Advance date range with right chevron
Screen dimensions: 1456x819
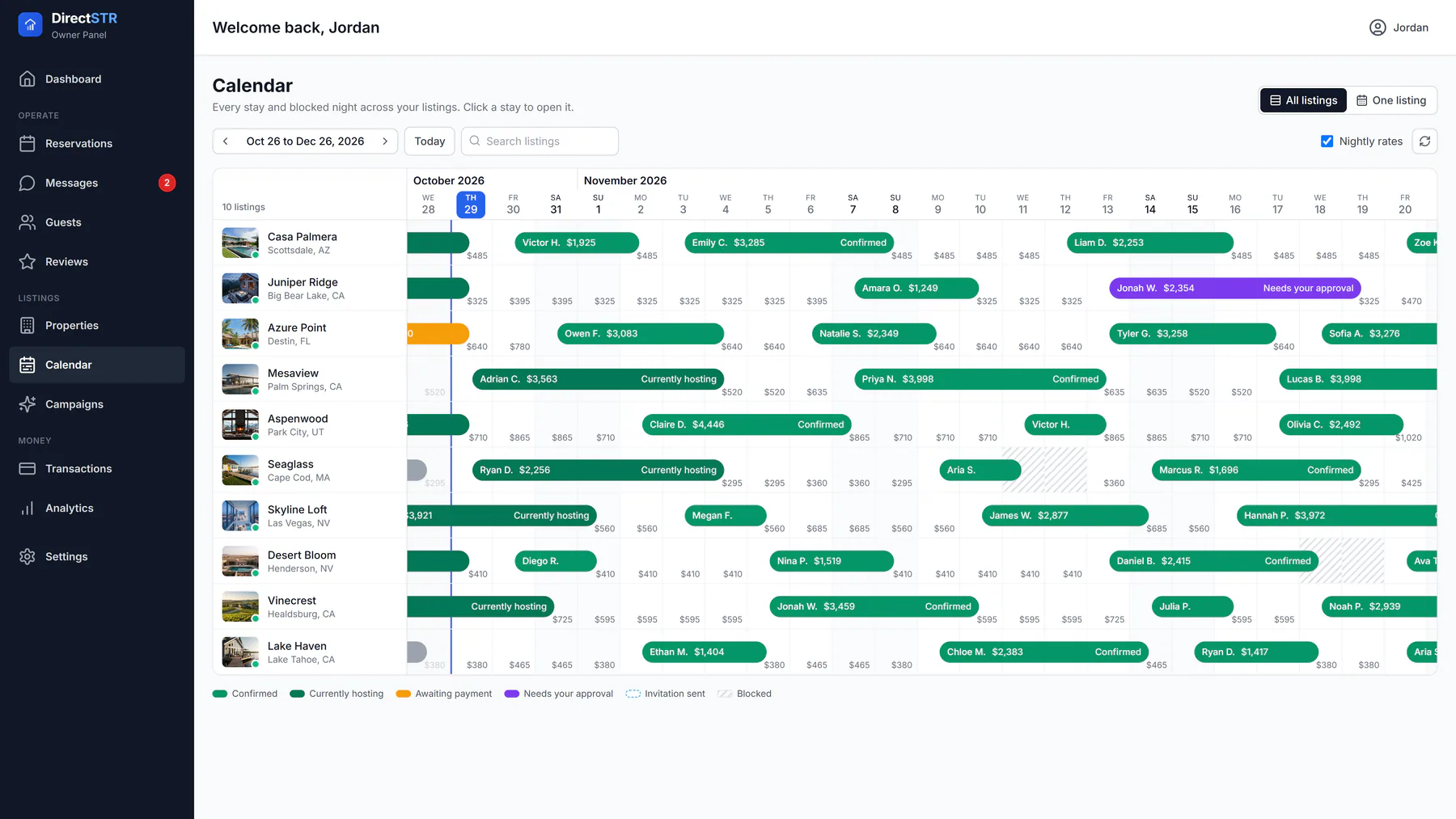point(385,141)
